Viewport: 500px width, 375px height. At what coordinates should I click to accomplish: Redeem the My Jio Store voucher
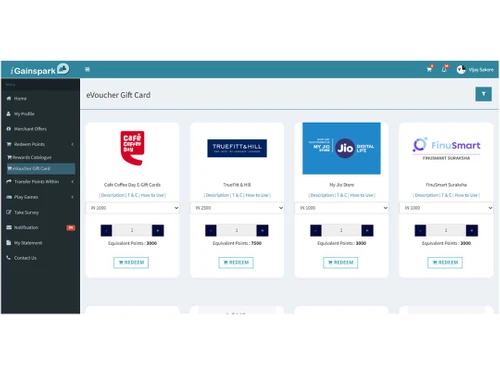[341, 263]
